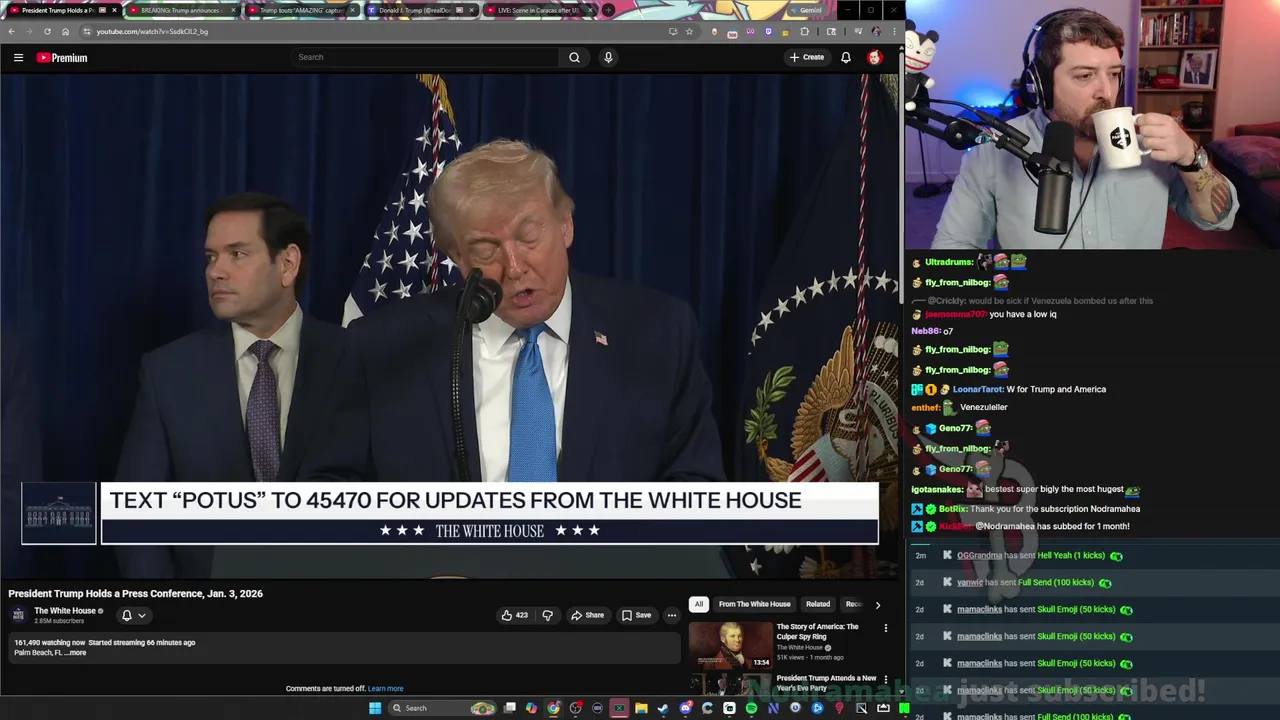Click the Gemini button in browser title bar

point(807,10)
